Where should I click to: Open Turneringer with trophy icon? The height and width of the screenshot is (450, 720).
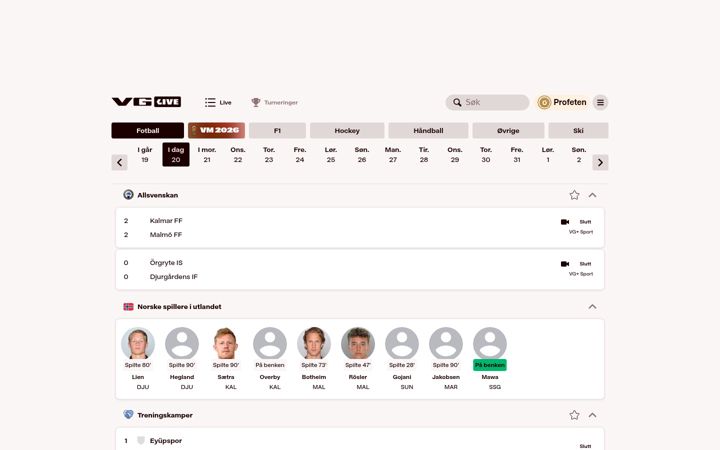click(275, 102)
